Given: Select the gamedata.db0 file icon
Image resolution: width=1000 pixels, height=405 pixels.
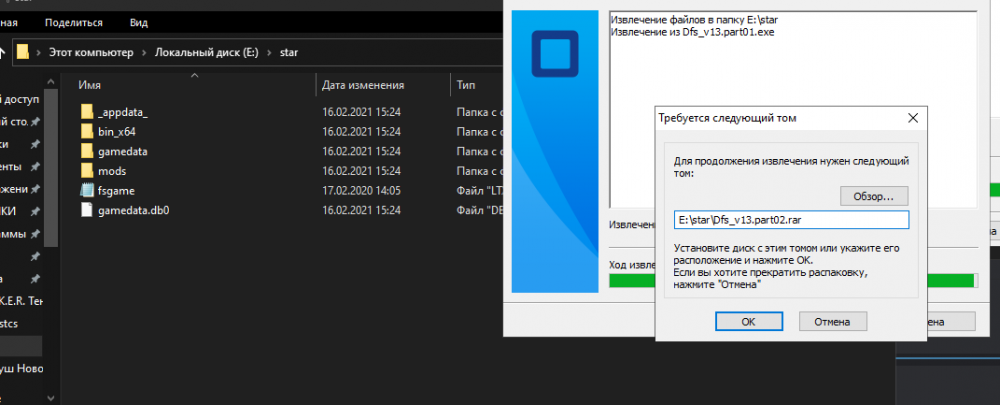Looking at the screenshot, I should pos(87,210).
